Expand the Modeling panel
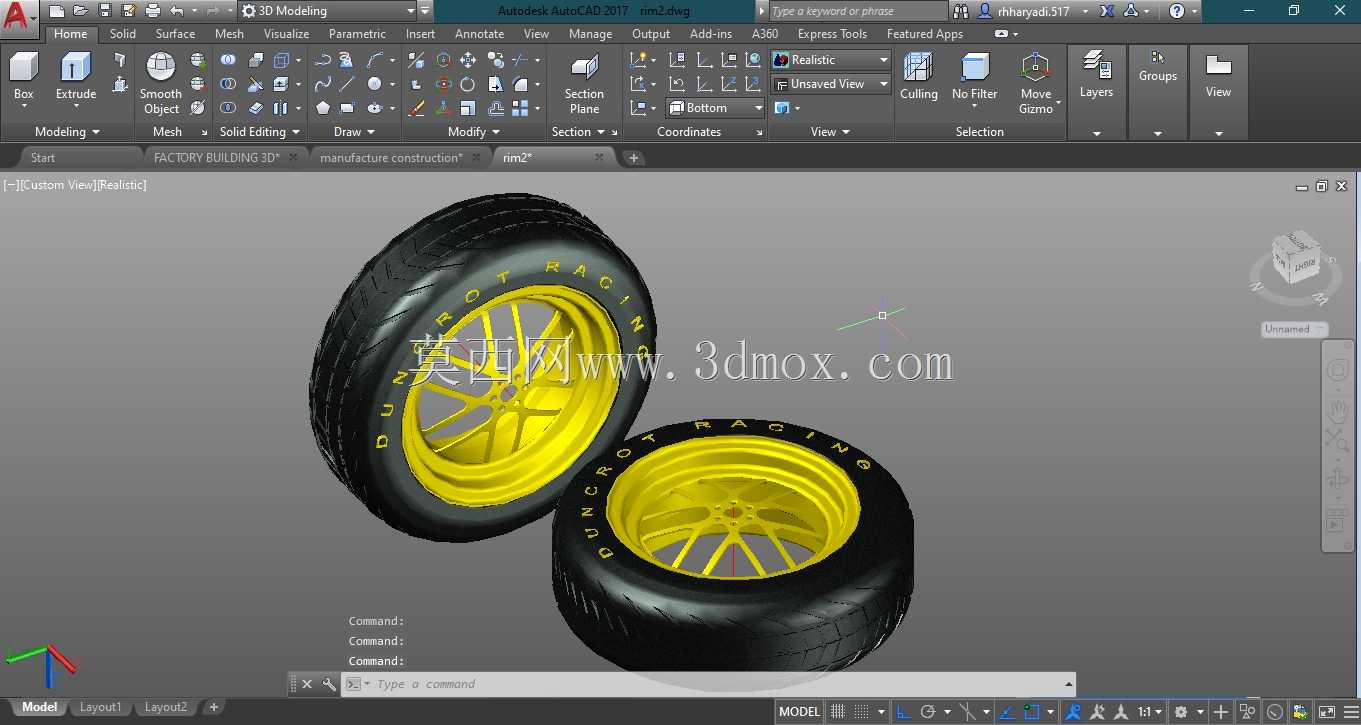Image resolution: width=1361 pixels, height=725 pixels. tap(67, 132)
